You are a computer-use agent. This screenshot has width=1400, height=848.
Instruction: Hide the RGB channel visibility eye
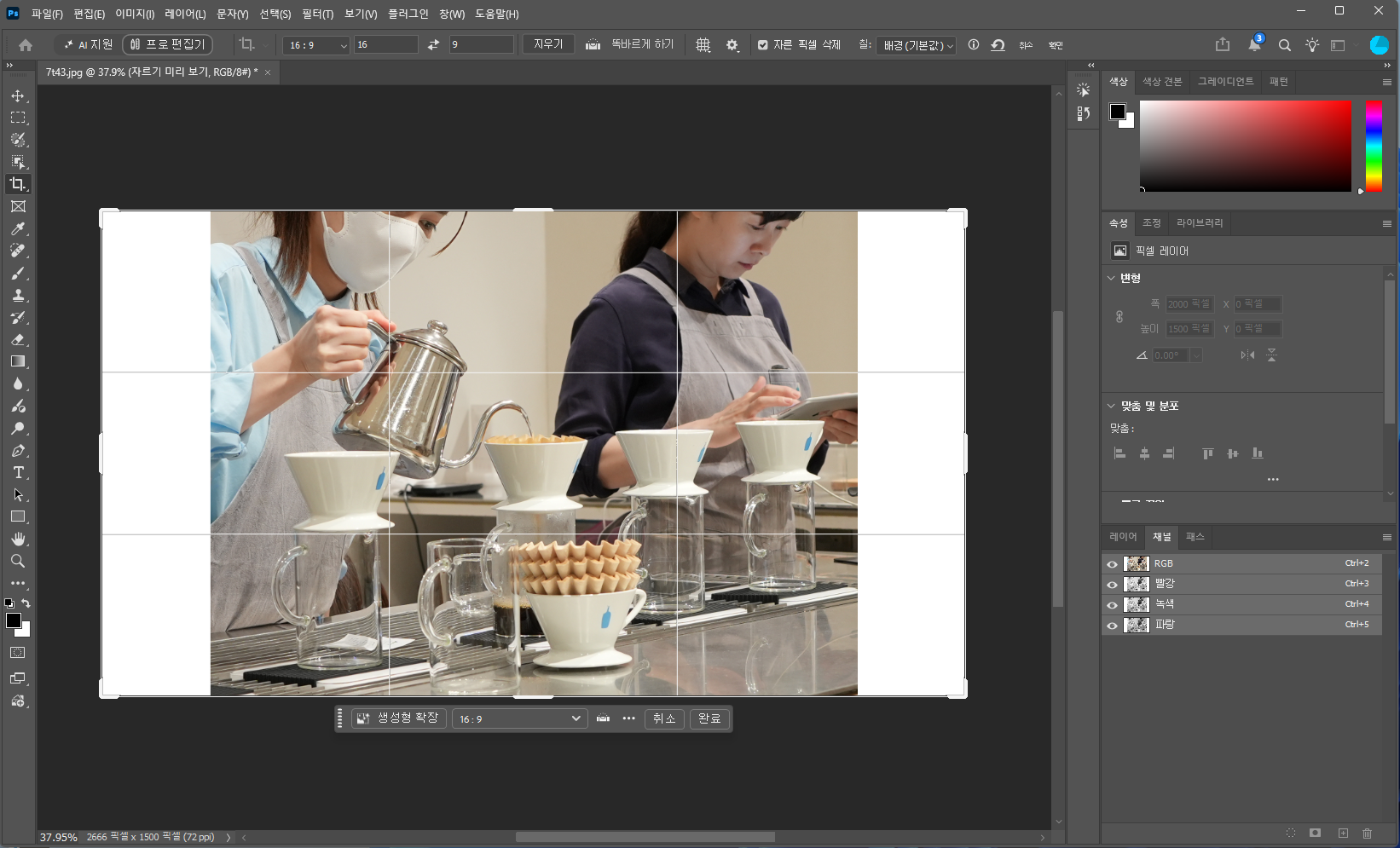1112,564
